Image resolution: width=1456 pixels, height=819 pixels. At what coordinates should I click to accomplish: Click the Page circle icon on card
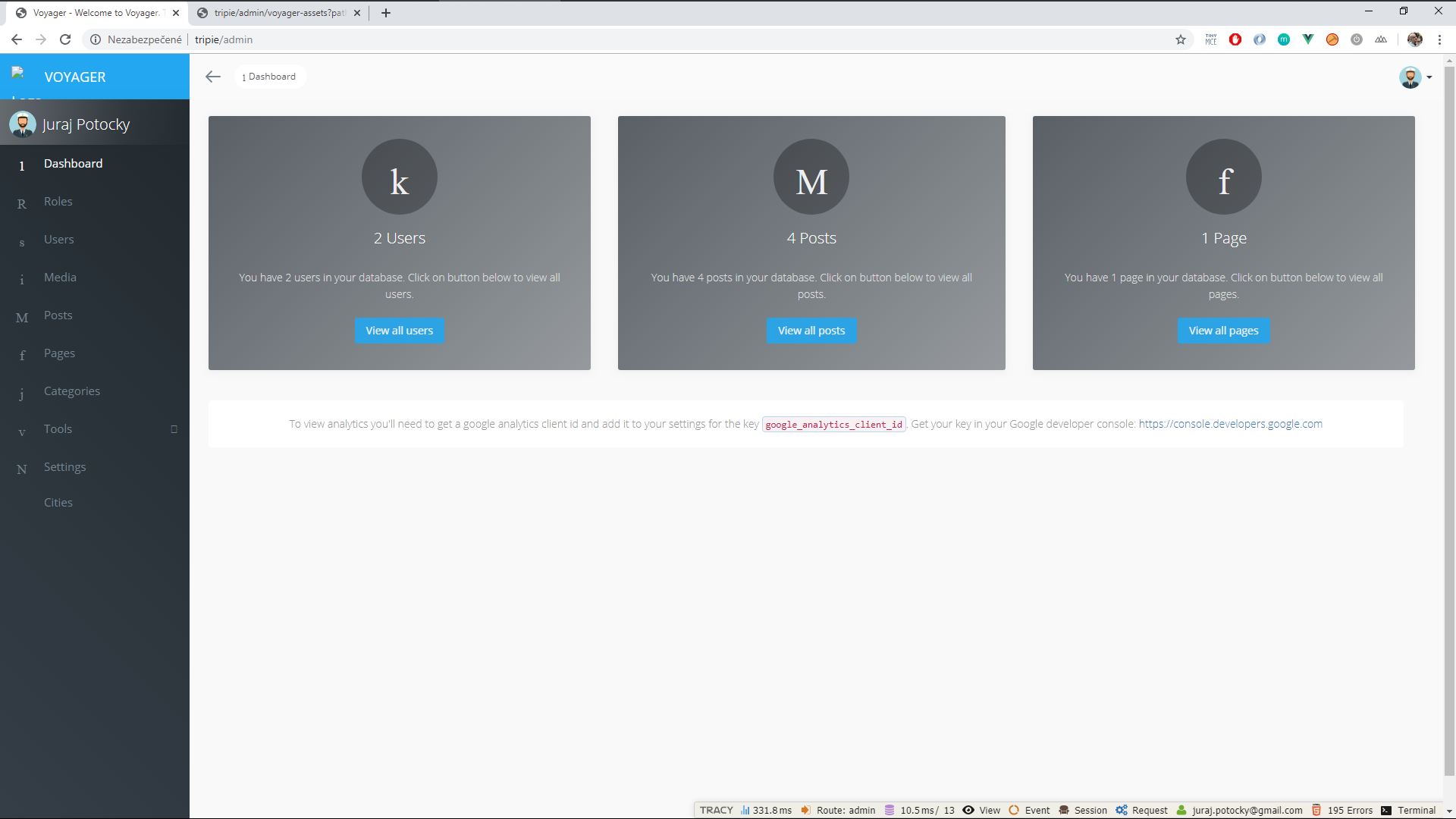pos(1224,177)
